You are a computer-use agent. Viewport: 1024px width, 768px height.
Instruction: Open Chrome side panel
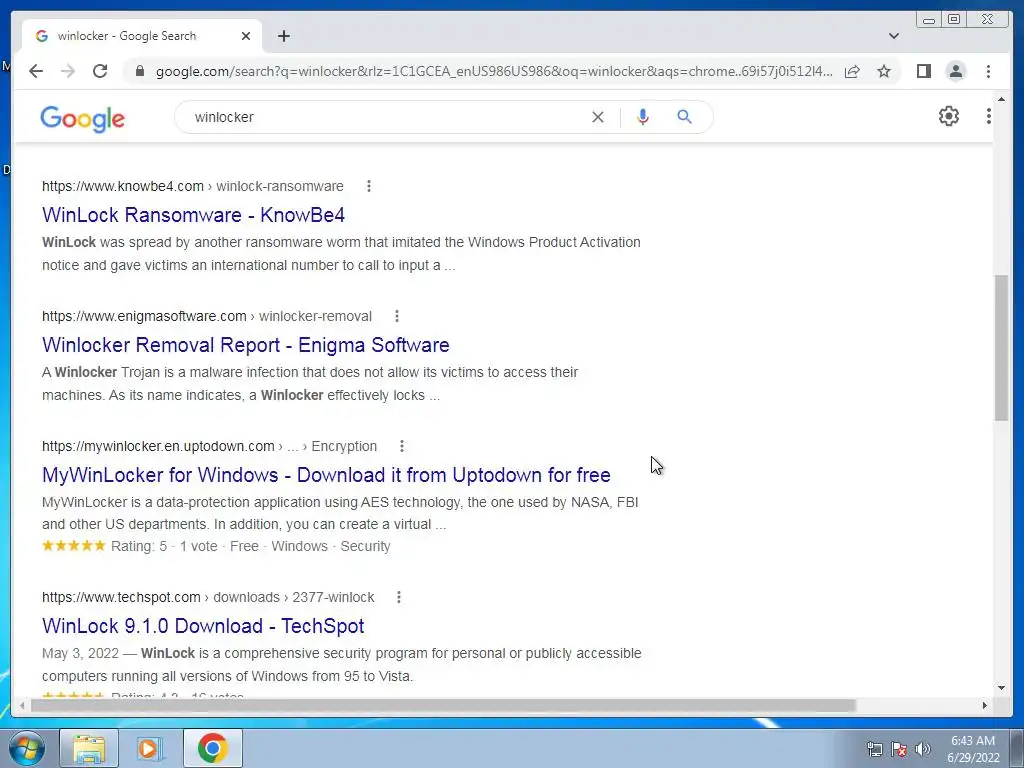(923, 71)
